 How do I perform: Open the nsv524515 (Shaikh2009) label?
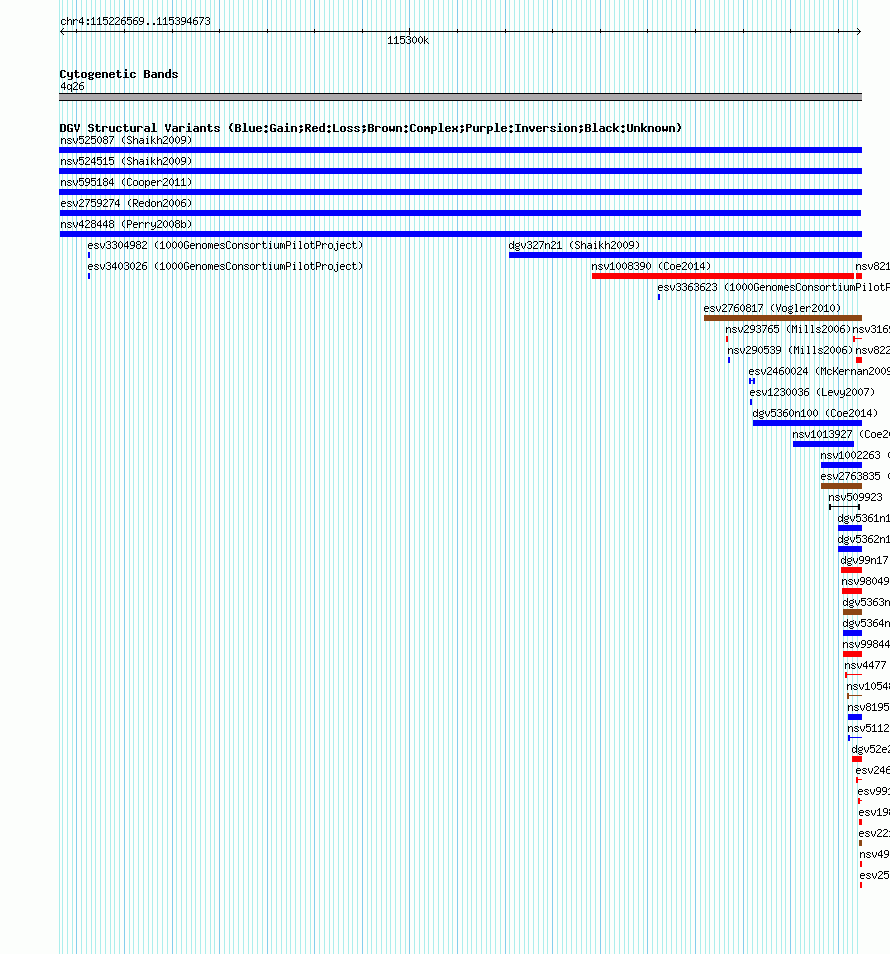pyautogui.click(x=126, y=161)
